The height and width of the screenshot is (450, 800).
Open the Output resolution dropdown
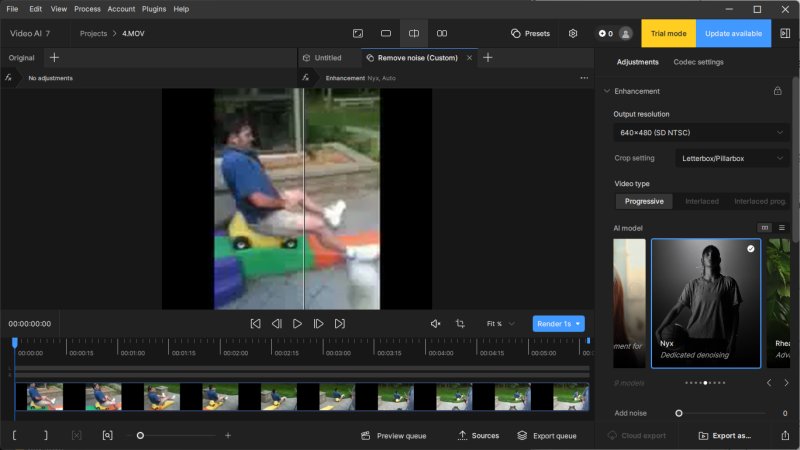point(701,132)
